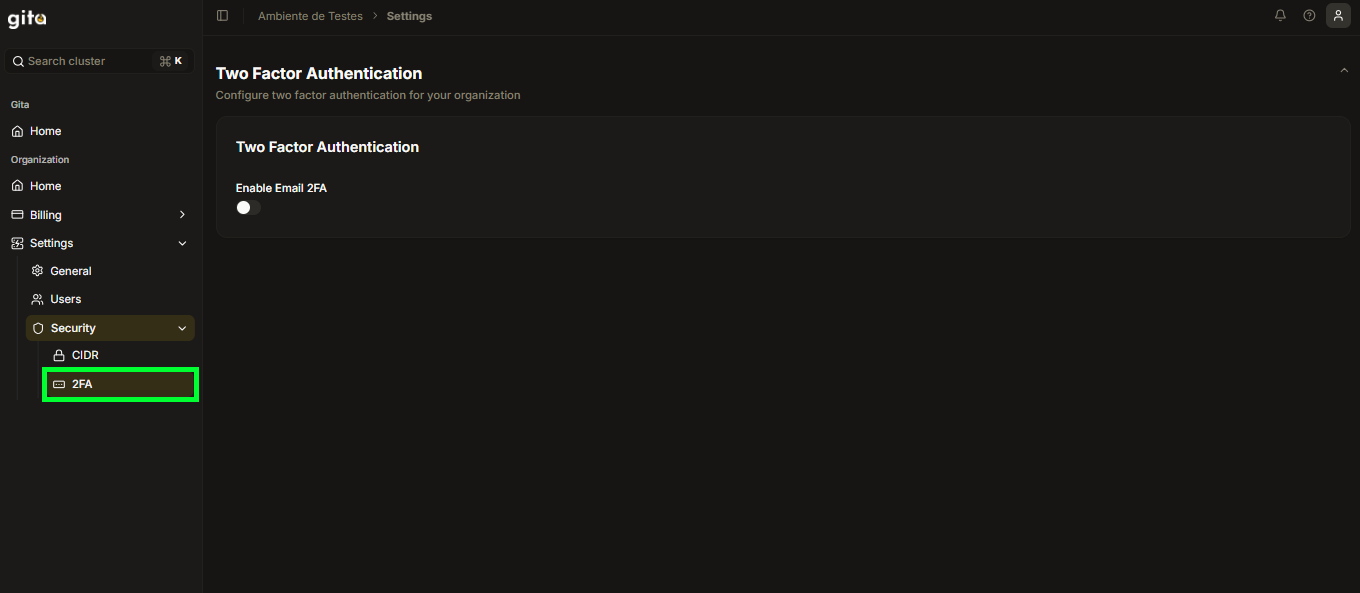1360x593 pixels.
Task: Collapse the Security section chevron
Action: click(182, 328)
